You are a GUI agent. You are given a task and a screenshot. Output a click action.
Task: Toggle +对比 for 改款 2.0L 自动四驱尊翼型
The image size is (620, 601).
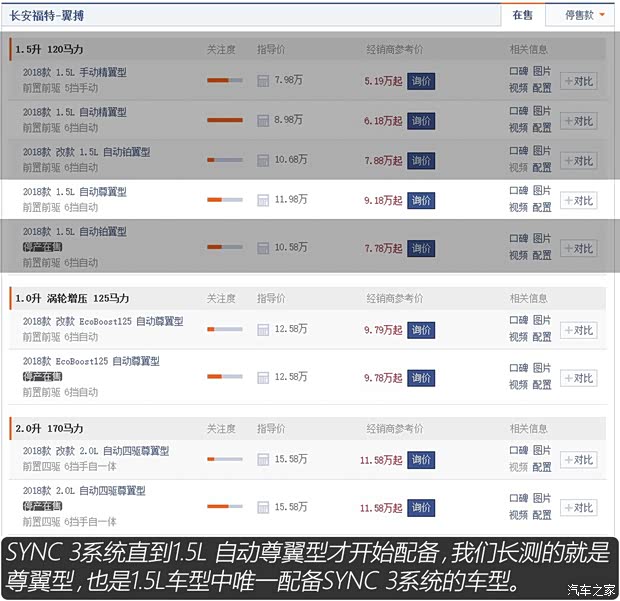[578, 460]
